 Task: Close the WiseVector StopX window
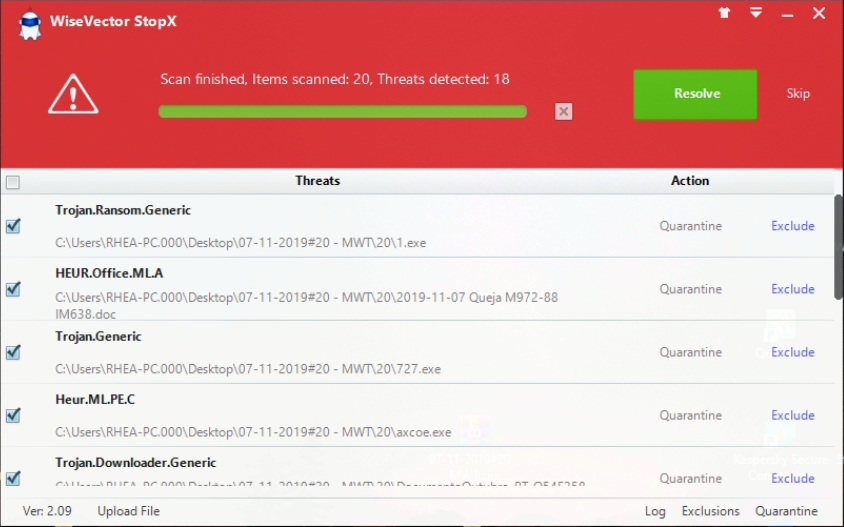click(x=819, y=13)
